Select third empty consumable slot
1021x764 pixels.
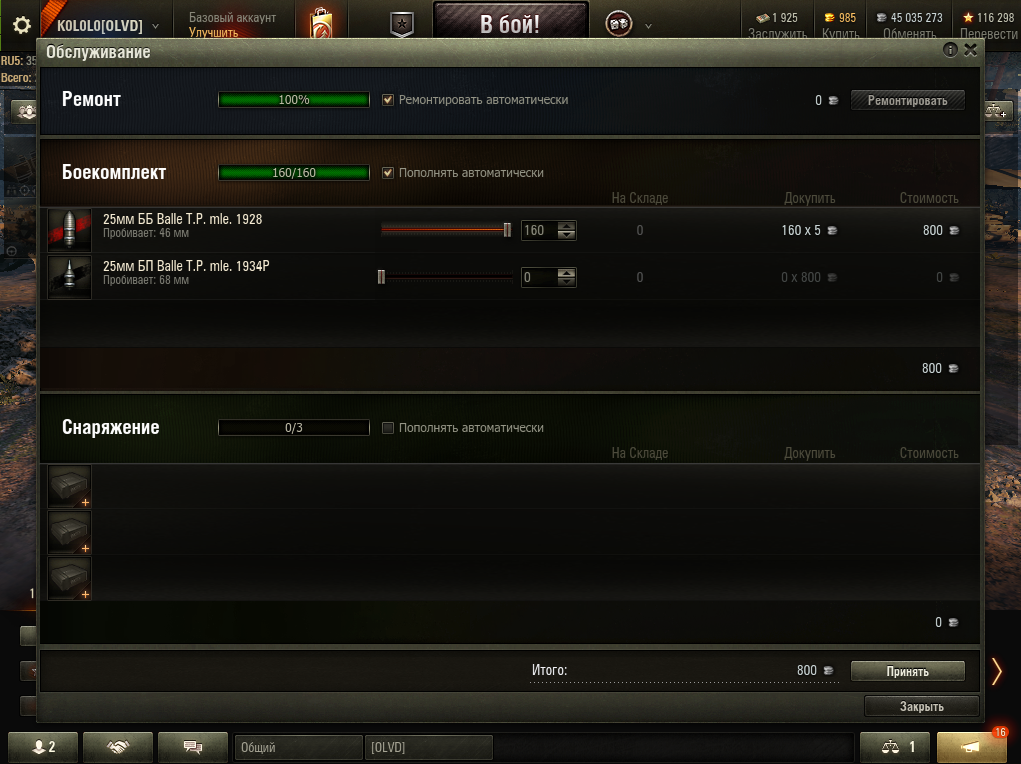(70, 578)
